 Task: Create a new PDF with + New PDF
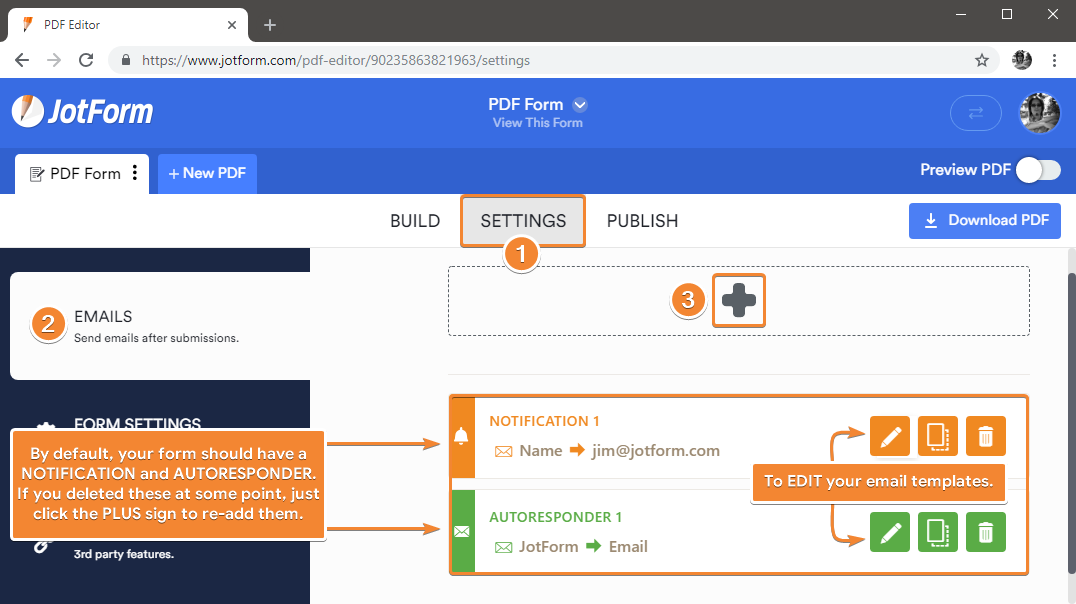tap(207, 174)
